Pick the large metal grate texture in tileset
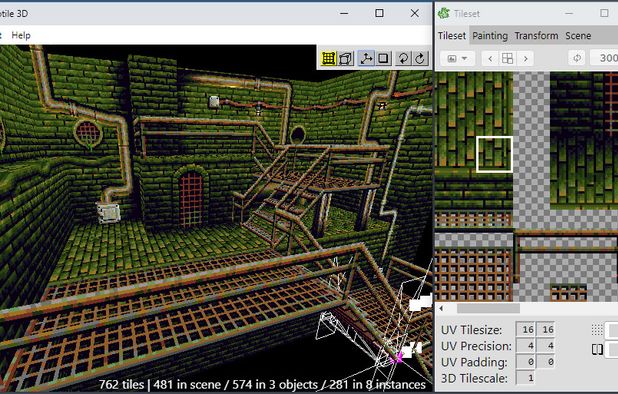 point(473,275)
